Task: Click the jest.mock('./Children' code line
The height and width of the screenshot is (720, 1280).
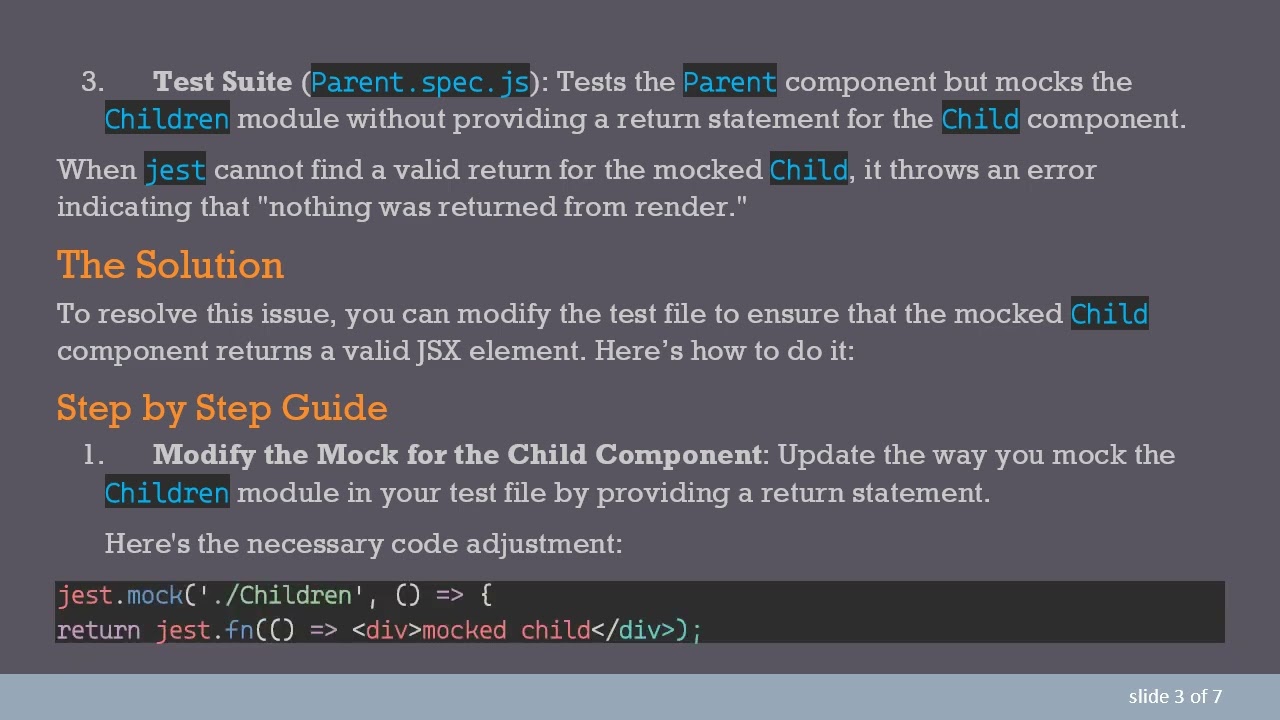Action: pyautogui.click(x=274, y=596)
